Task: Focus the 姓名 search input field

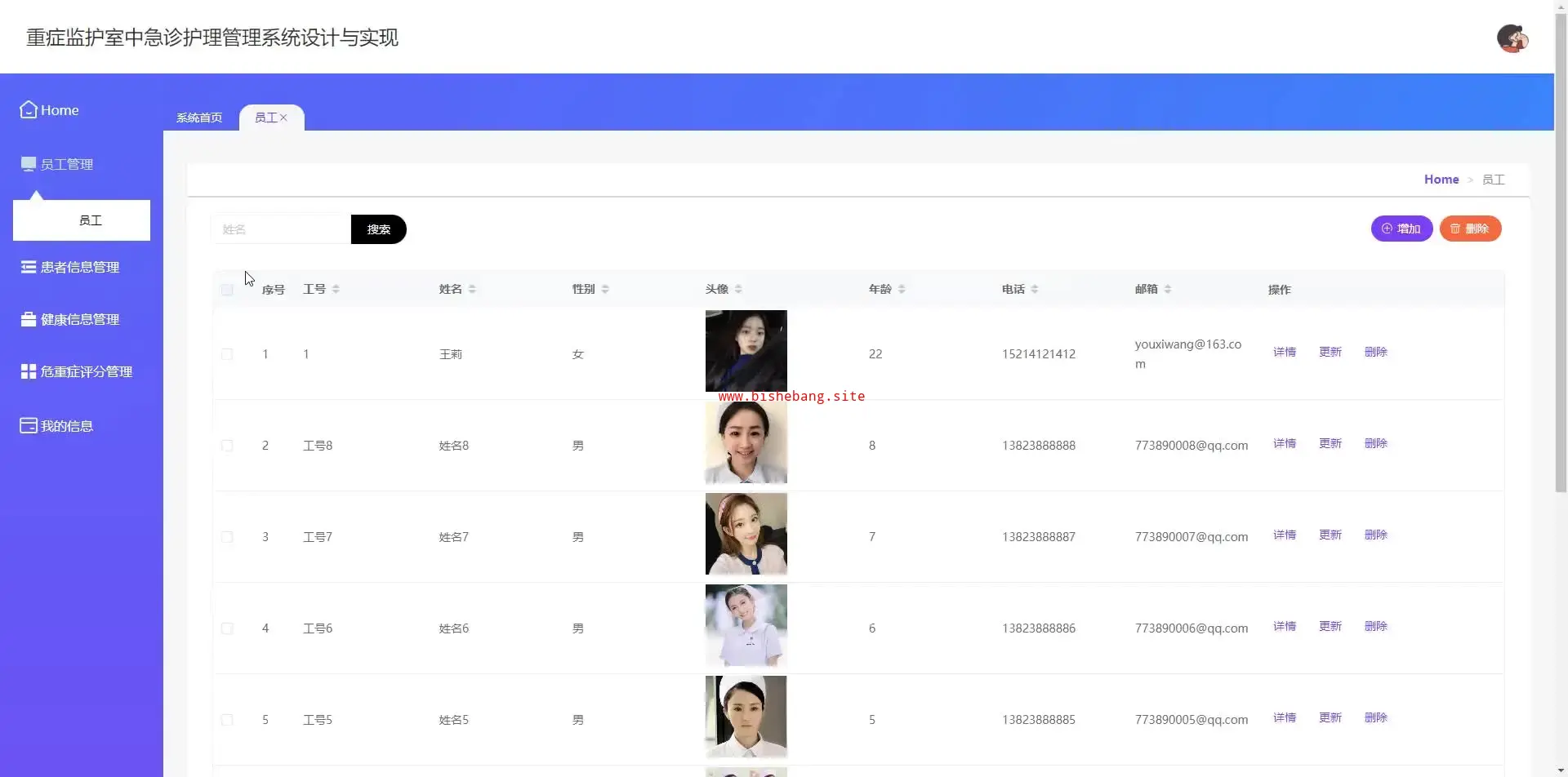Action: pos(281,229)
